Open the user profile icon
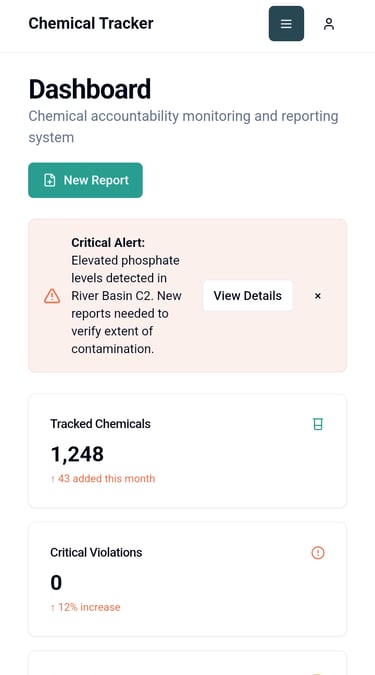 (329, 24)
